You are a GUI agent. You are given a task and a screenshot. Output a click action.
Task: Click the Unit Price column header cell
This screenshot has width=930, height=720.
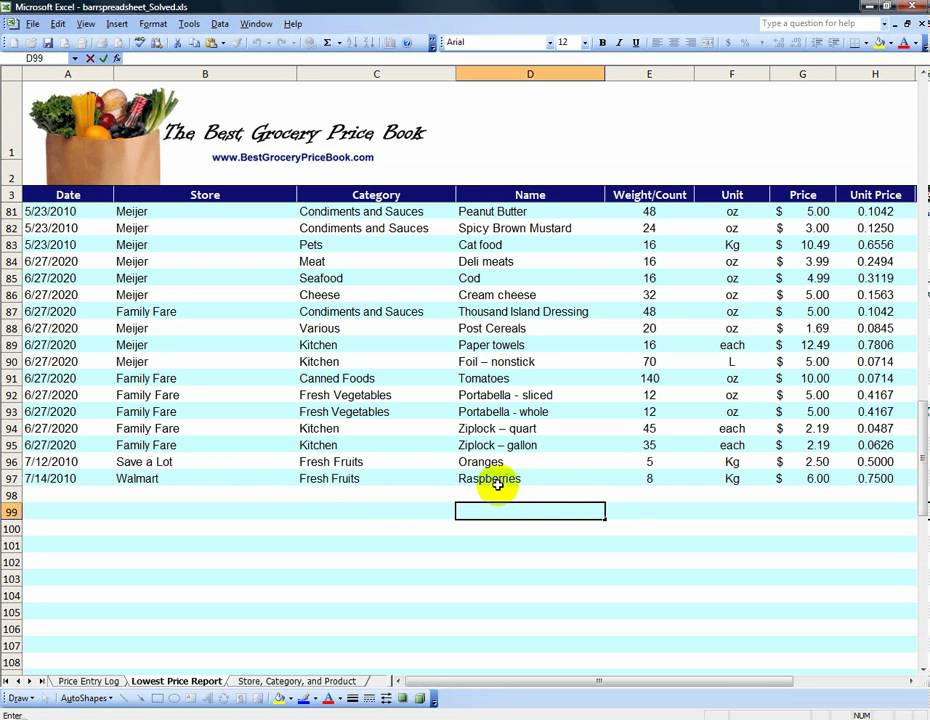coord(875,195)
